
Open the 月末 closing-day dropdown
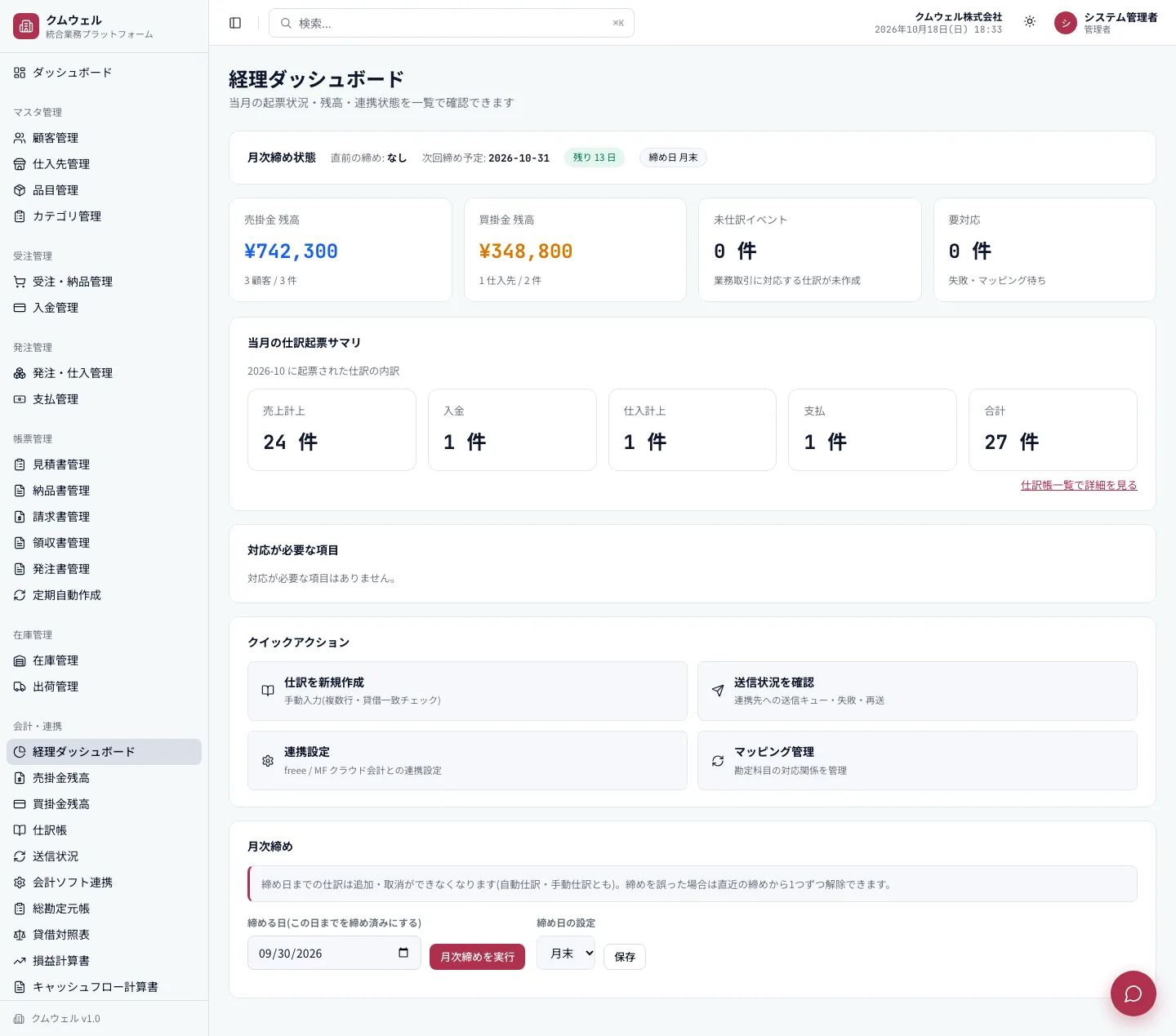click(566, 953)
